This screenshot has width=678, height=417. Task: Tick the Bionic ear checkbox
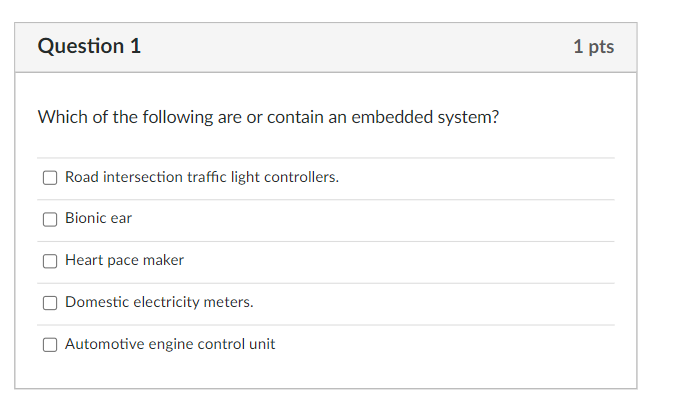click(50, 219)
